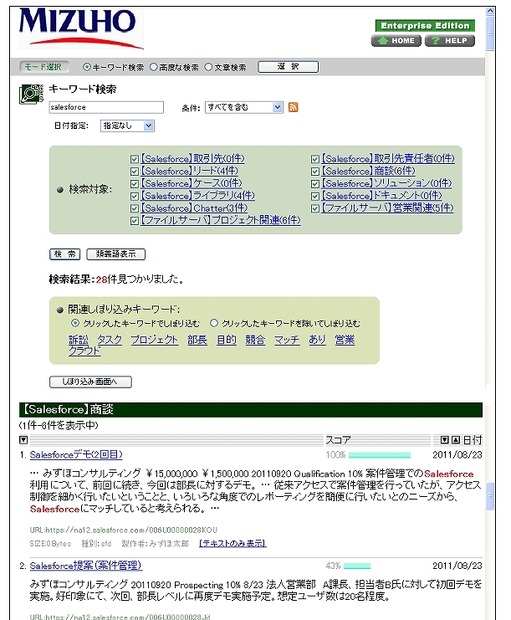This screenshot has height=620, width=511.
Task: Select 文章検索 radio button
Action: point(208,67)
